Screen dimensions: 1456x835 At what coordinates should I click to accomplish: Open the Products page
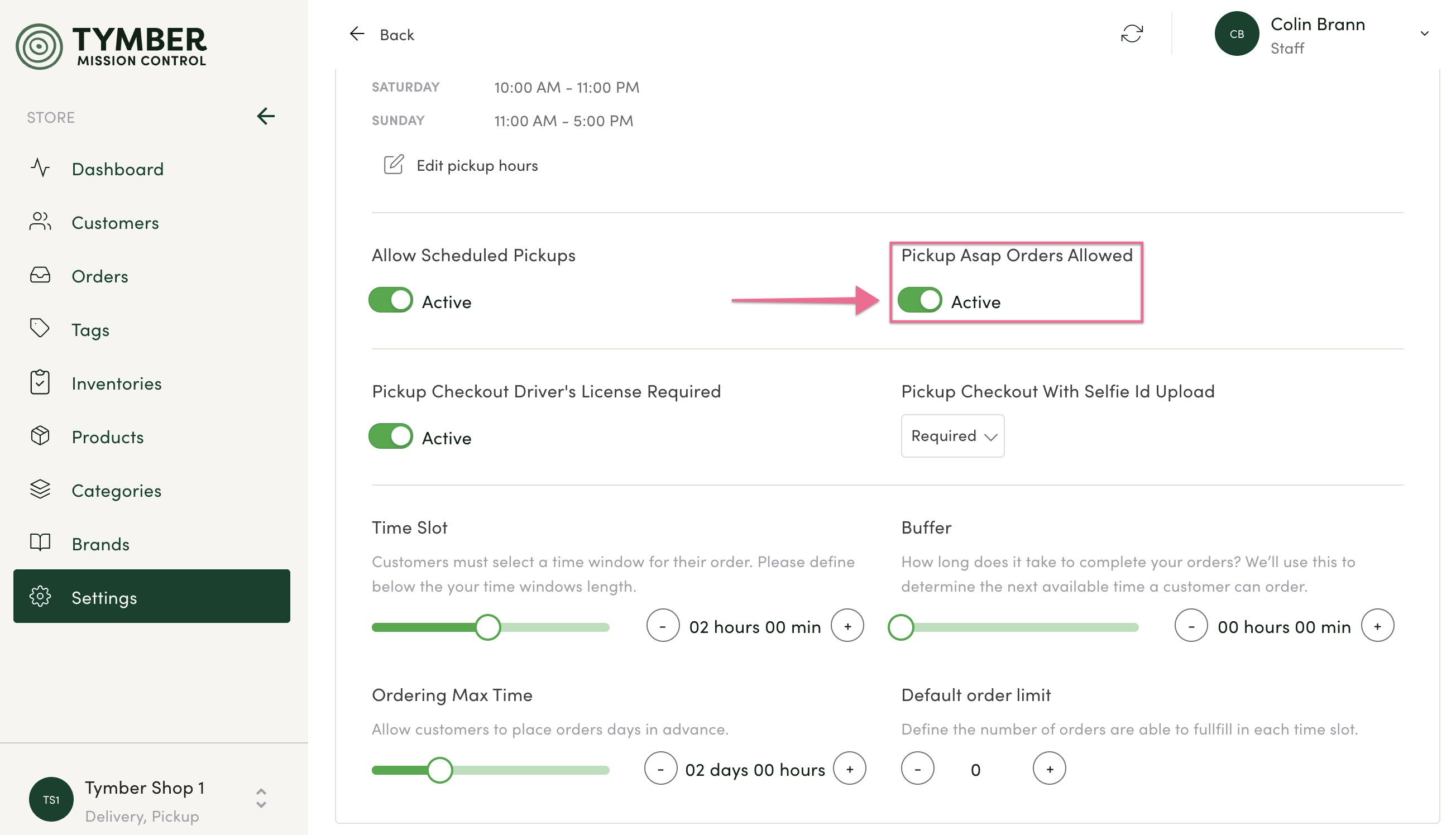point(152,437)
